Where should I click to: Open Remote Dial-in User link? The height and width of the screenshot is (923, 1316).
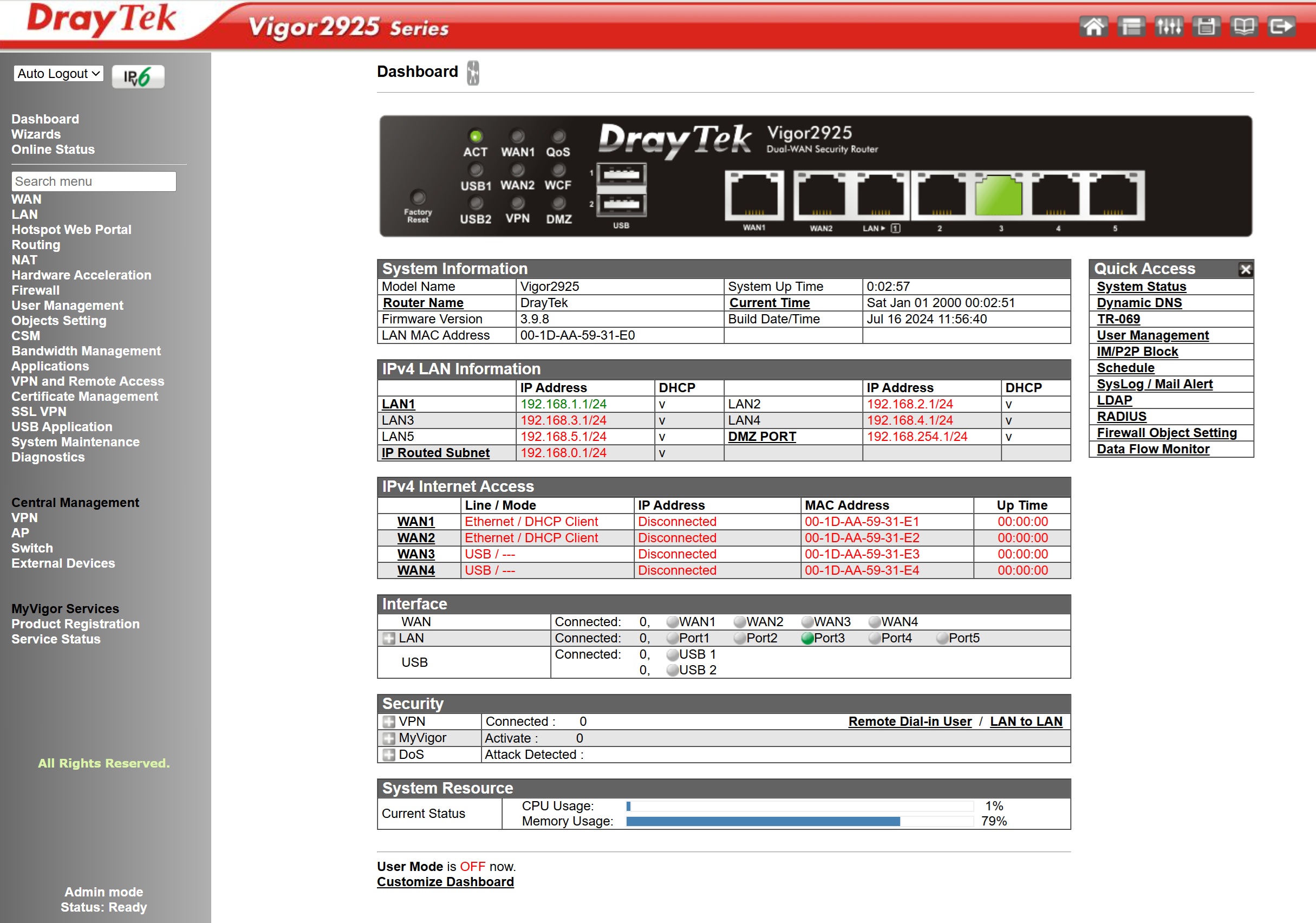[x=910, y=722]
